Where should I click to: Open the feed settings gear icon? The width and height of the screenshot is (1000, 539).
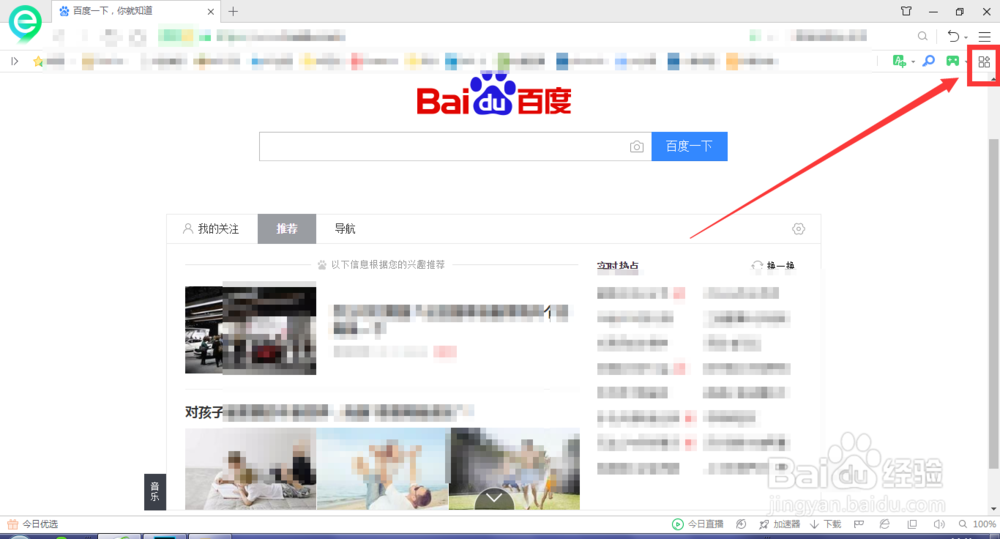point(798,229)
